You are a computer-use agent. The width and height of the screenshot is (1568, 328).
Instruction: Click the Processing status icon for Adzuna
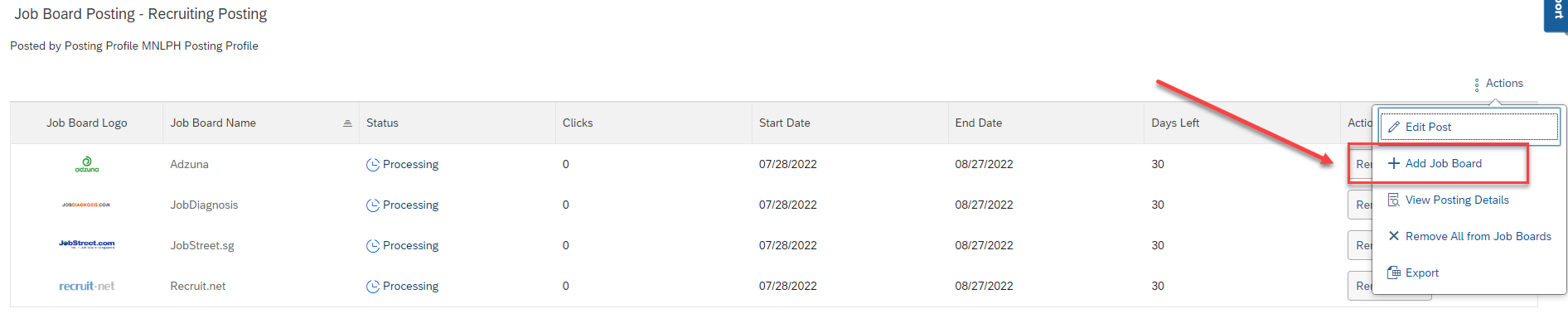pyautogui.click(x=373, y=165)
